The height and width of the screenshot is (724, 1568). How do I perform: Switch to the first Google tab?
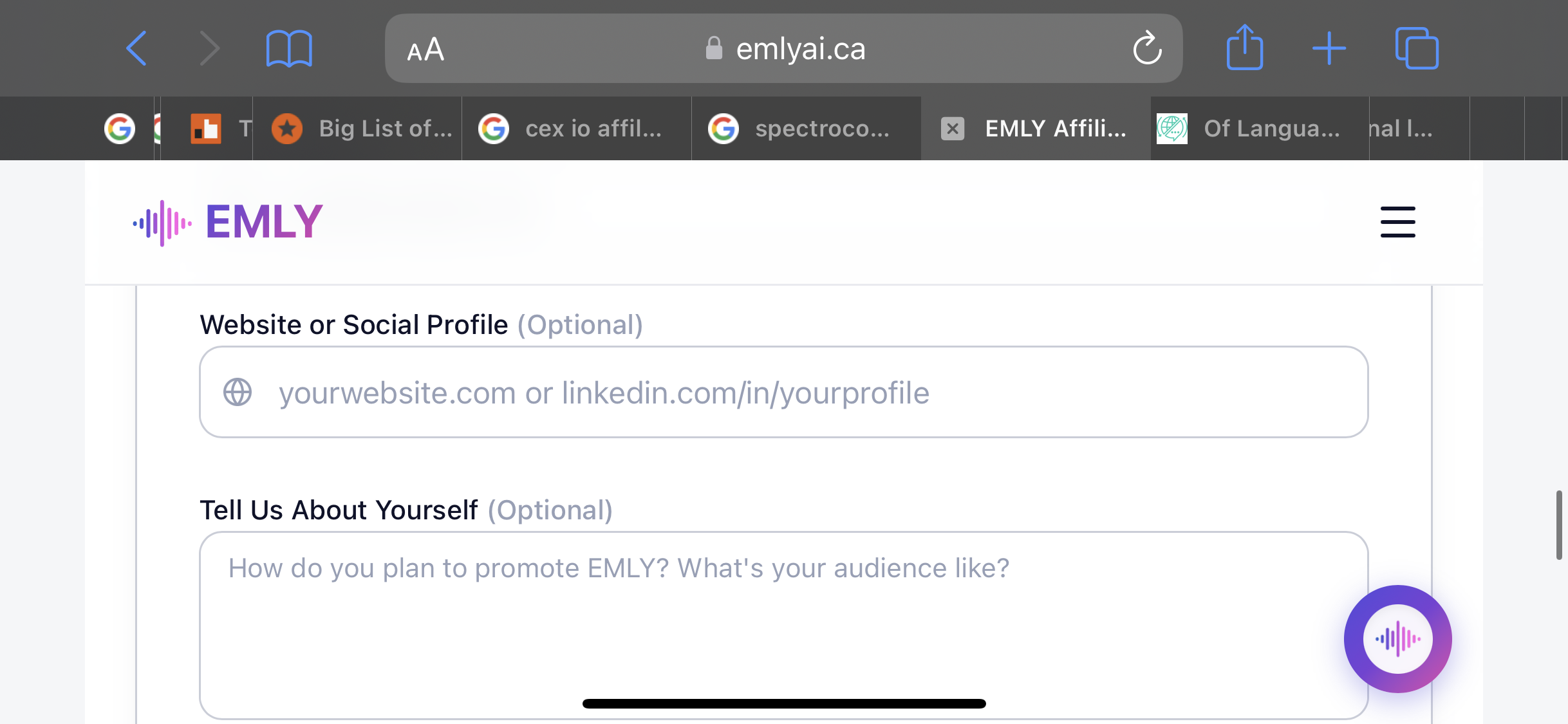(120, 129)
